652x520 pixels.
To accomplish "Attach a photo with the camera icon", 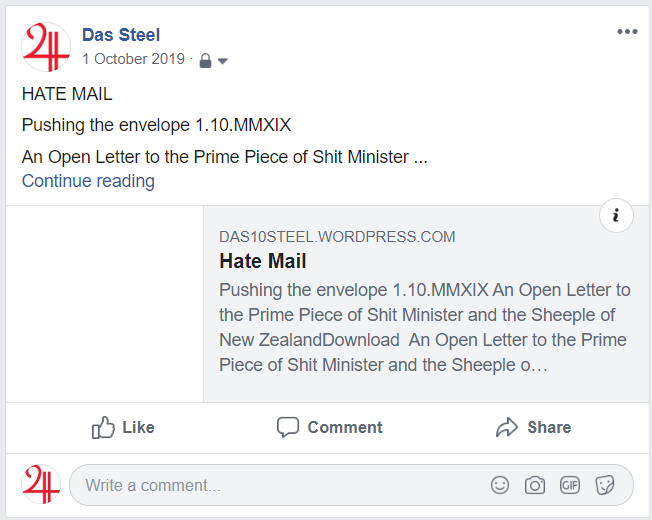I will (535, 485).
